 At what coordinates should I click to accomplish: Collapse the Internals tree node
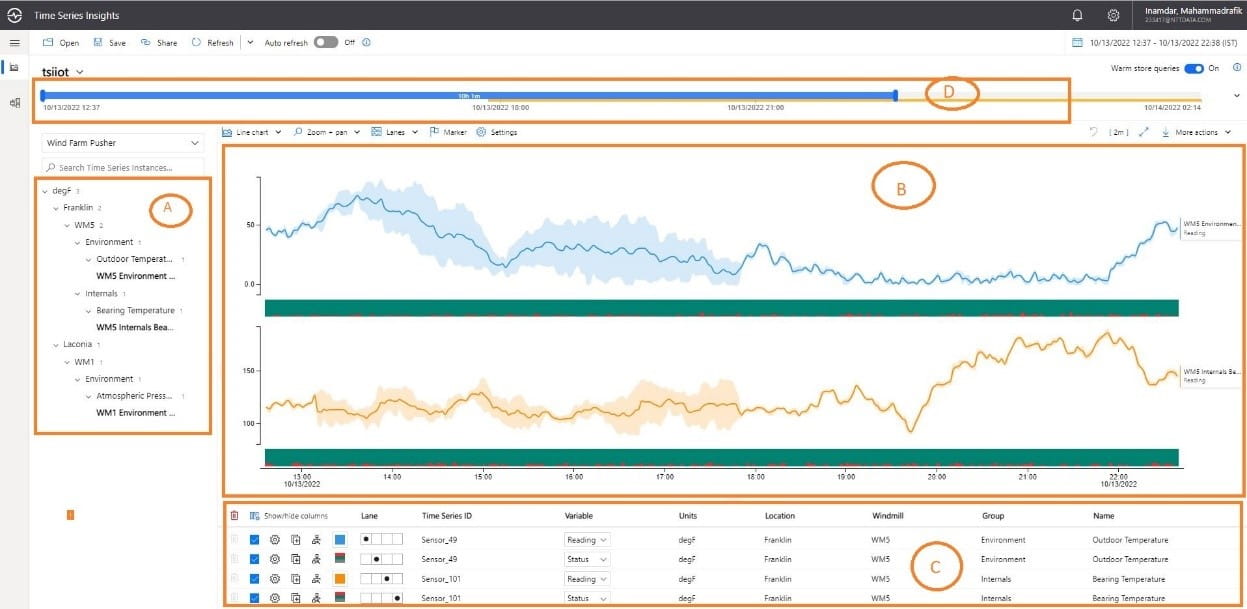pyautogui.click(x=78, y=293)
